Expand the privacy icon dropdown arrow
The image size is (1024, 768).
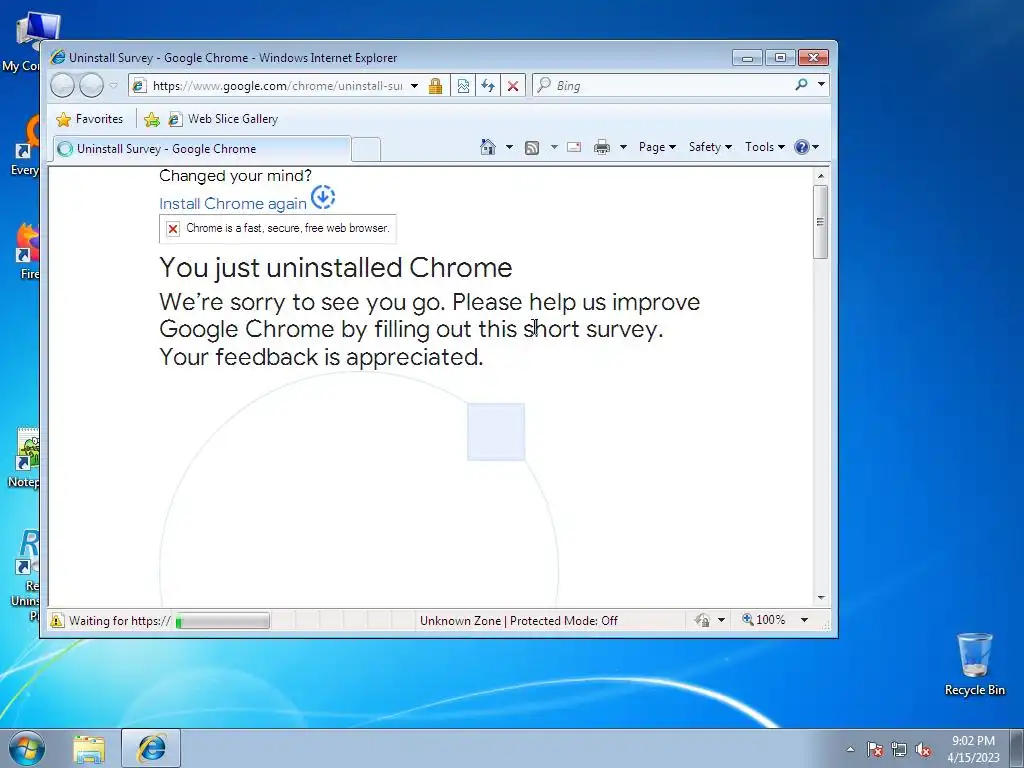[721, 620]
